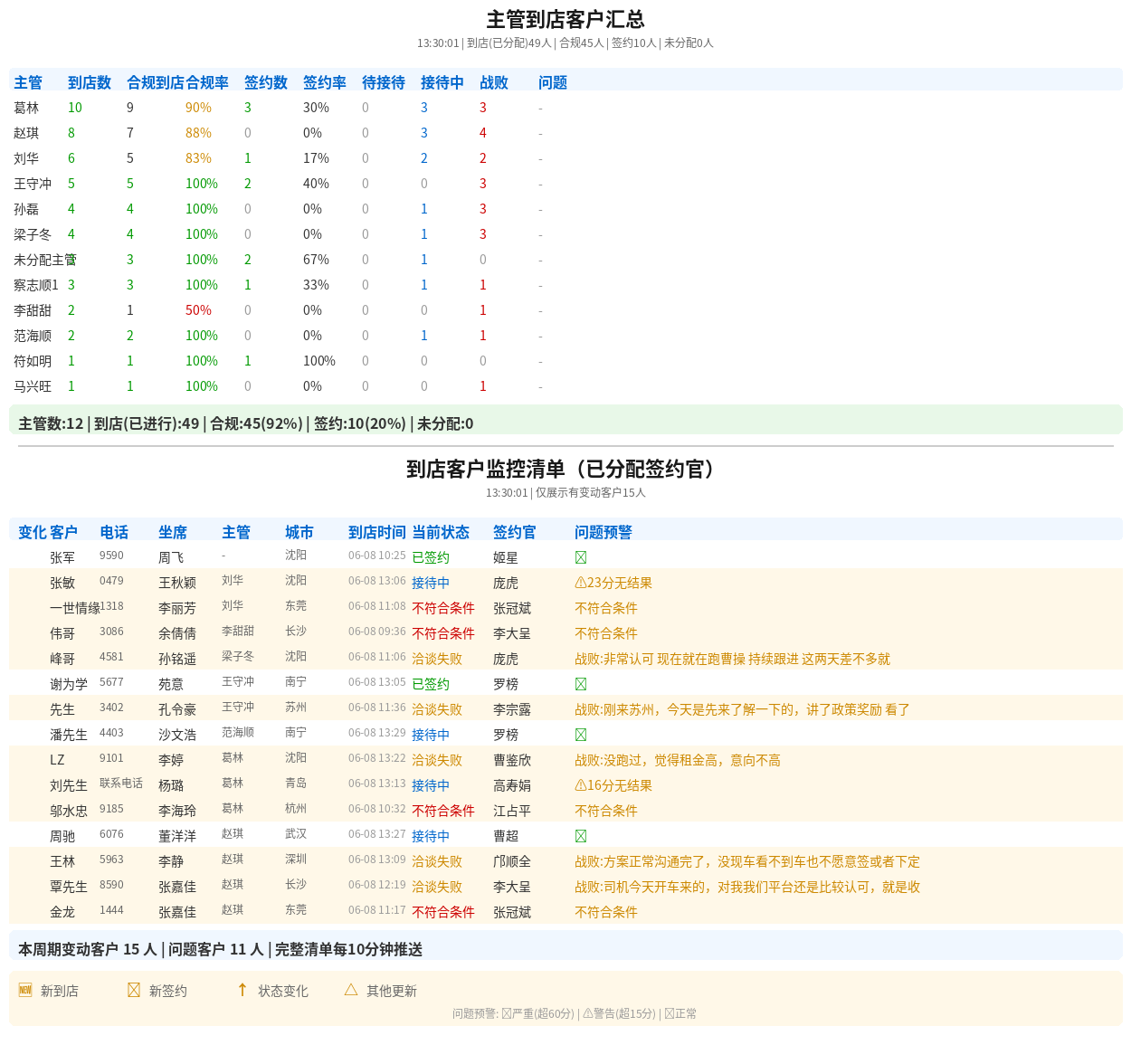1131x1064 pixels.
Task: Click the 城市 column header
Action: coord(299,532)
